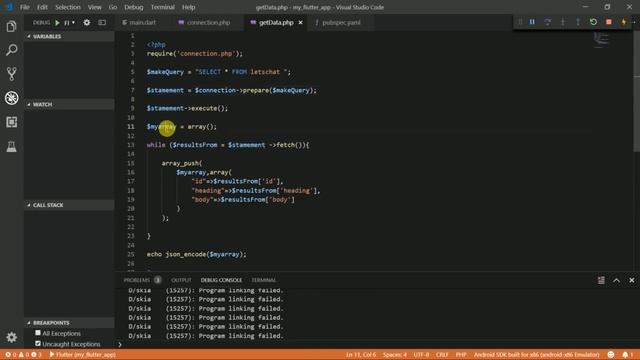This screenshot has width=640, height=360.
Task: Open the Debug view in activity bar
Action: click(x=11, y=98)
